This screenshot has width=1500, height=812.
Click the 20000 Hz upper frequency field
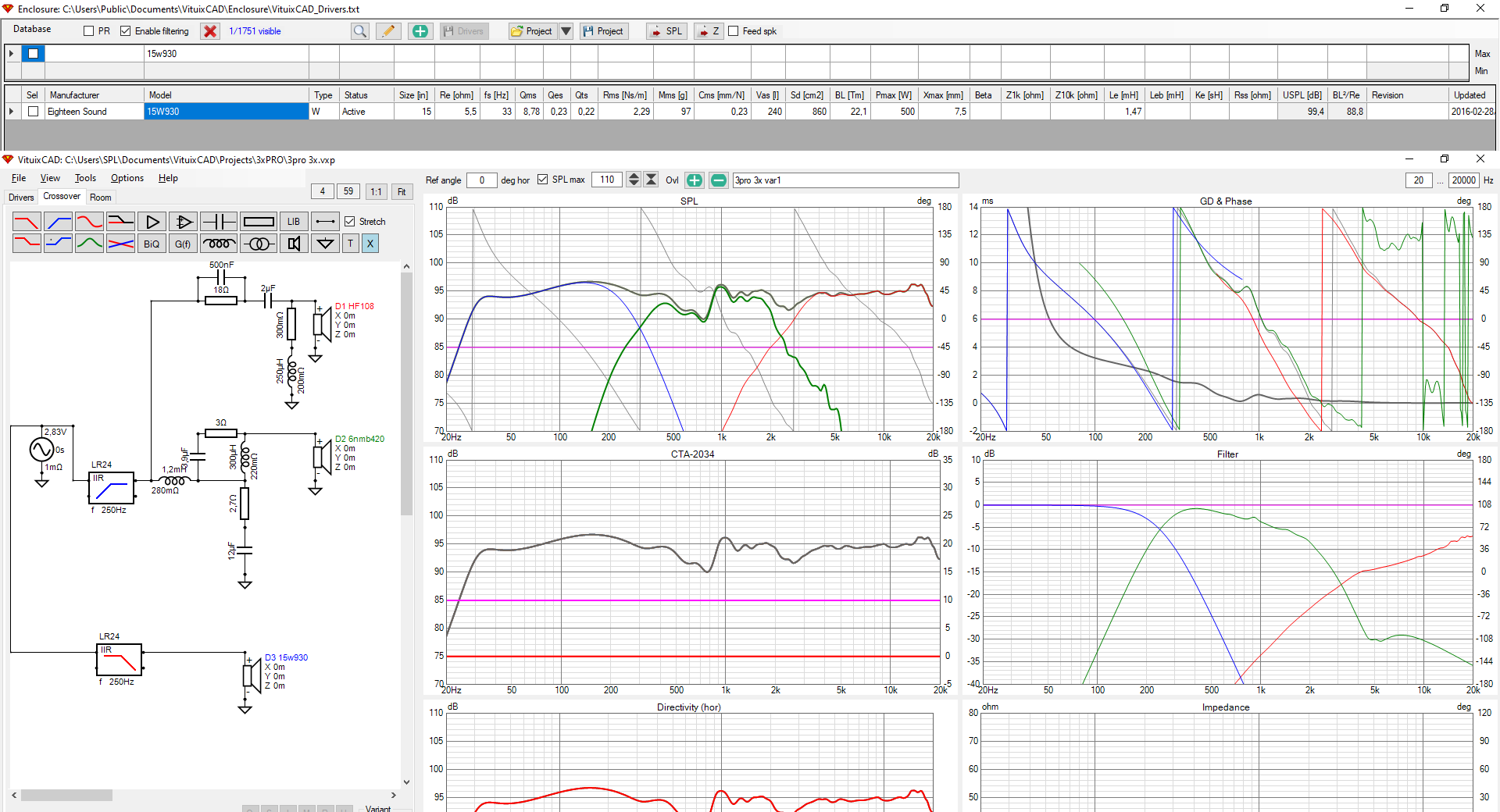[x=1463, y=180]
